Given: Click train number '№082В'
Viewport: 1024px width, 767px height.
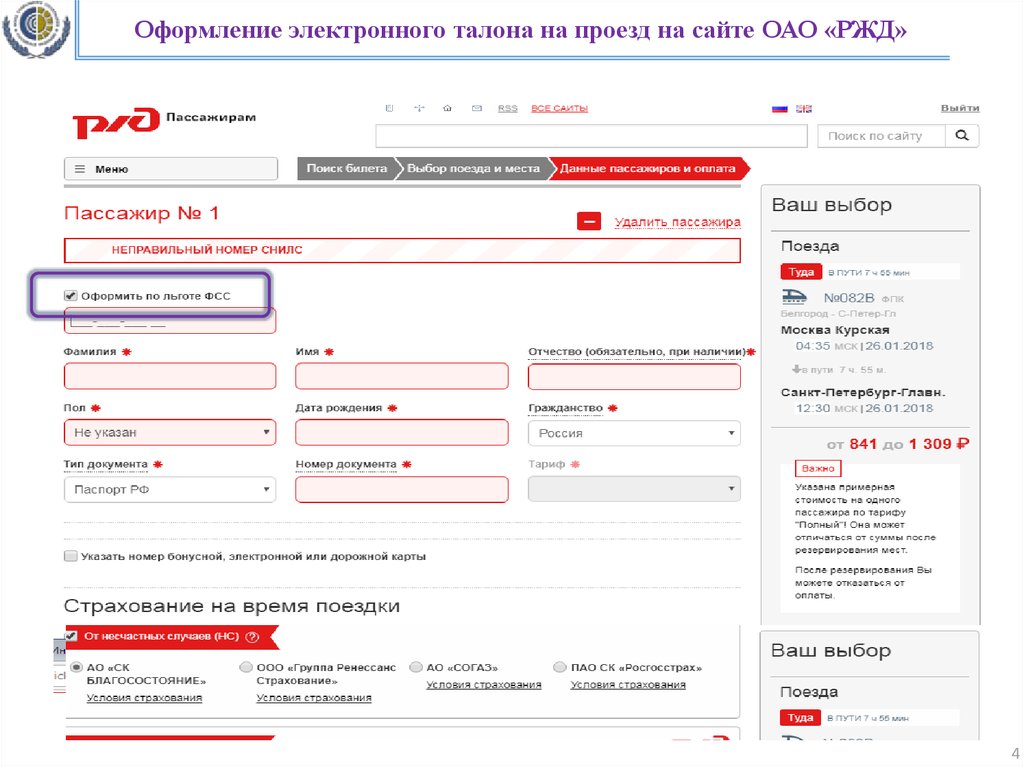Looking at the screenshot, I should tap(848, 298).
